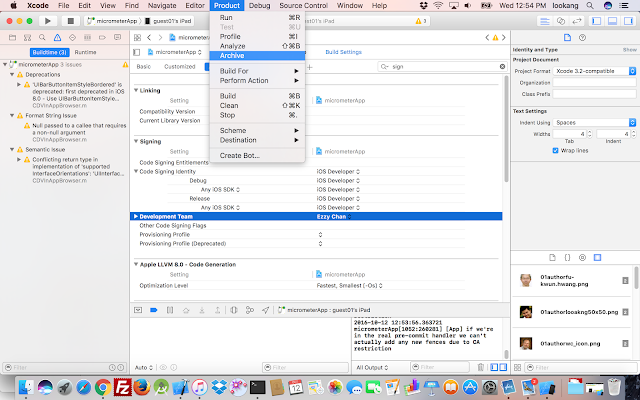This screenshot has height=400, width=640.
Task: Click the Class Prefix text field
Action: coord(594,94)
